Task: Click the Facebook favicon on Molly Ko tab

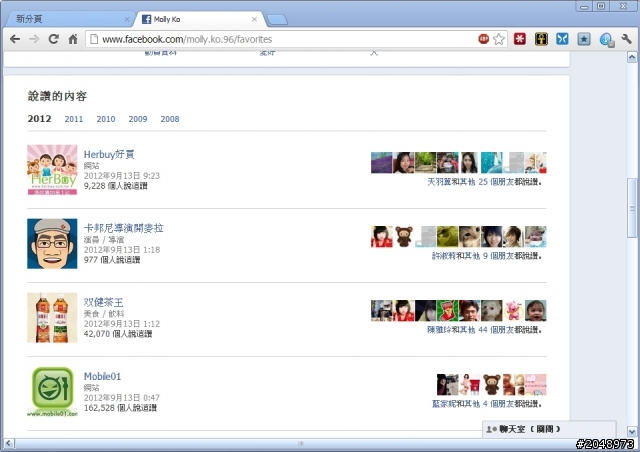Action: (x=146, y=19)
